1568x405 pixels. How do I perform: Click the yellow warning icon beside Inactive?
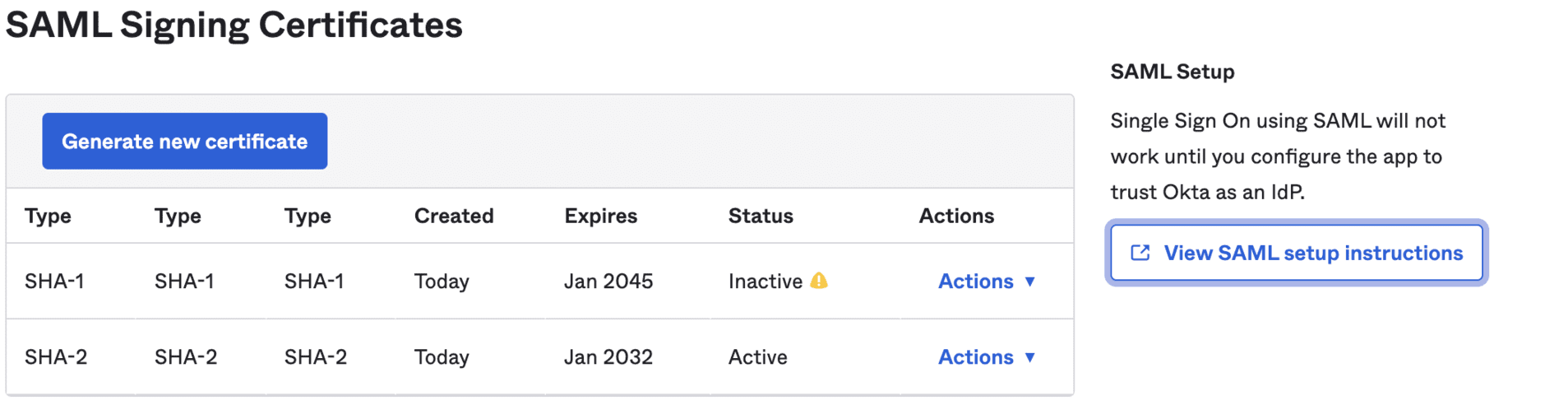tap(818, 281)
